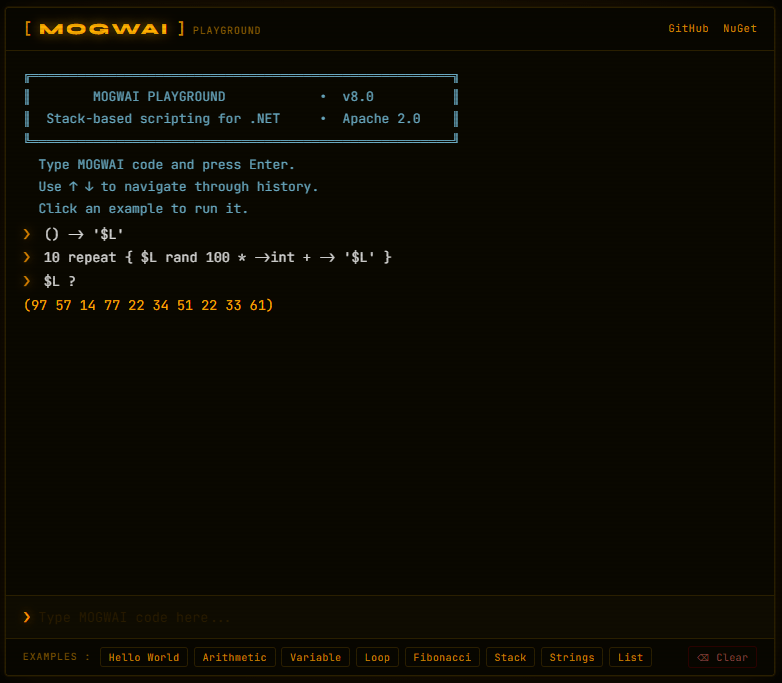Screen dimensions: 782x683
Task: Run the Variable example
Action: point(315,657)
